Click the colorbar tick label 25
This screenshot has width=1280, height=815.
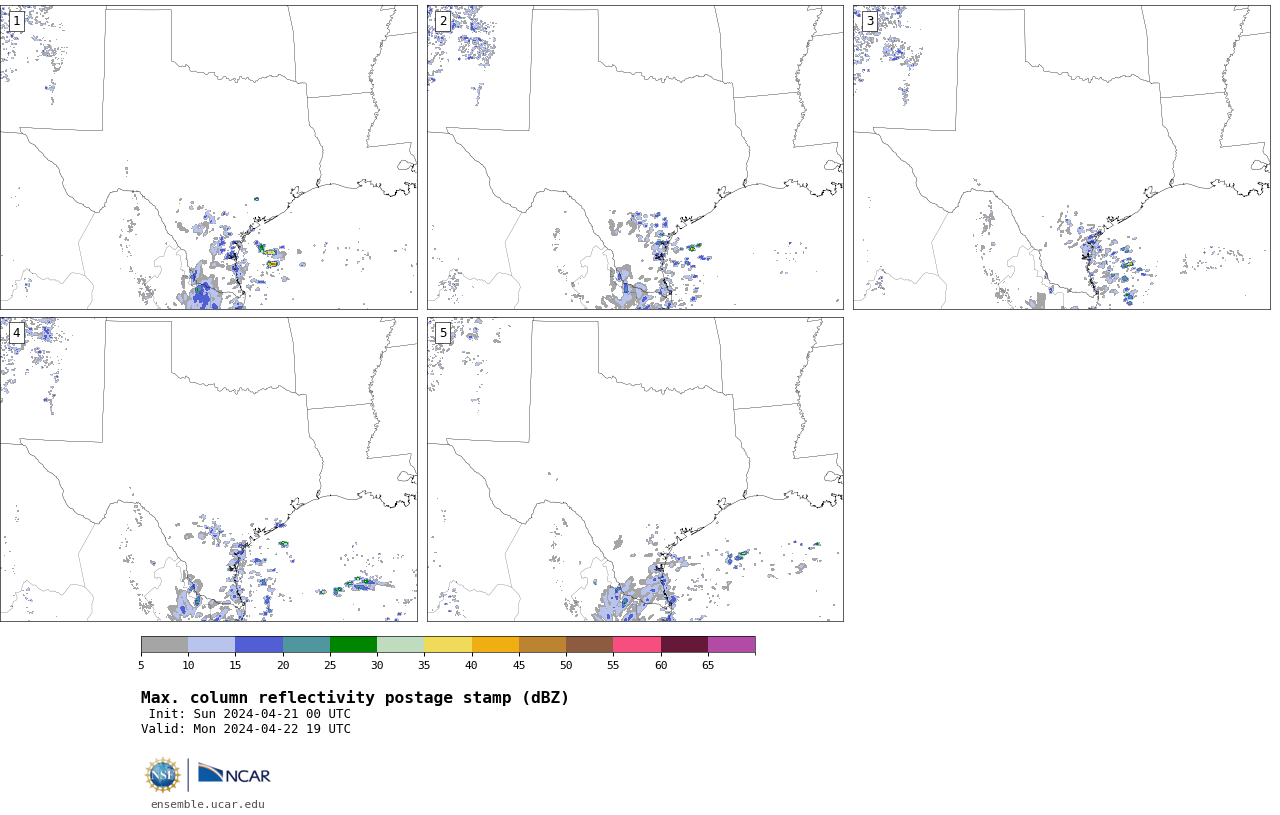pyautogui.click(x=330, y=665)
